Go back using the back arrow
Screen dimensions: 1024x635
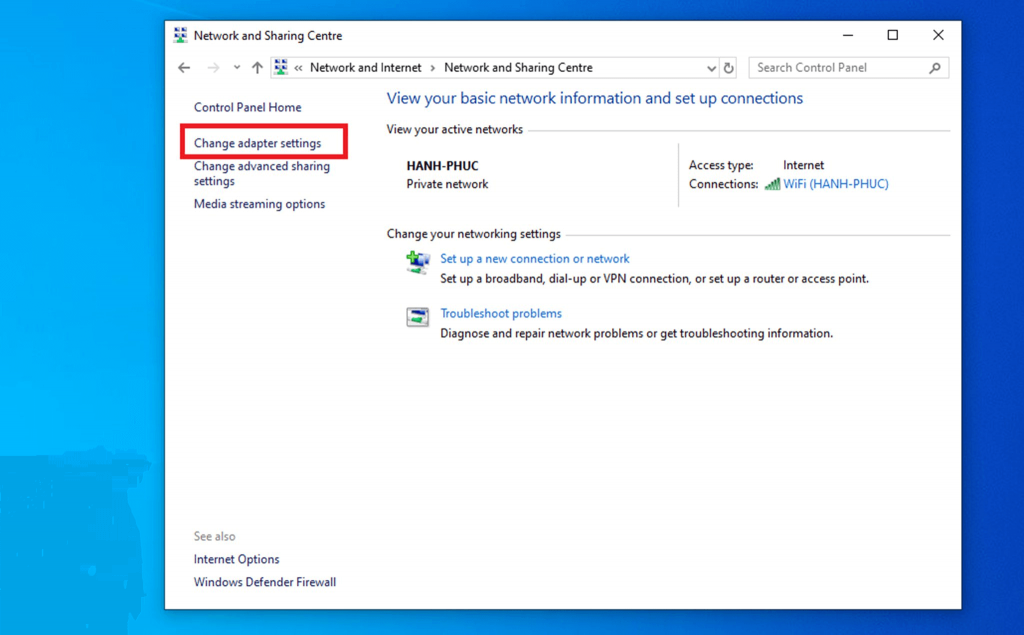184,68
